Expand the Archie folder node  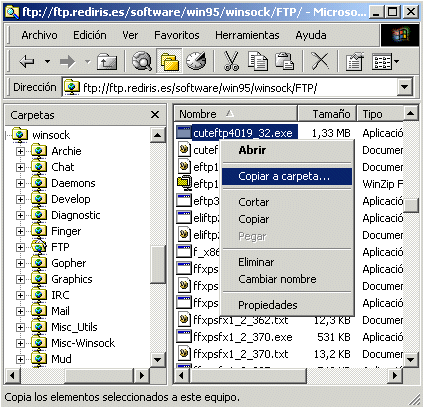click(x=20, y=151)
